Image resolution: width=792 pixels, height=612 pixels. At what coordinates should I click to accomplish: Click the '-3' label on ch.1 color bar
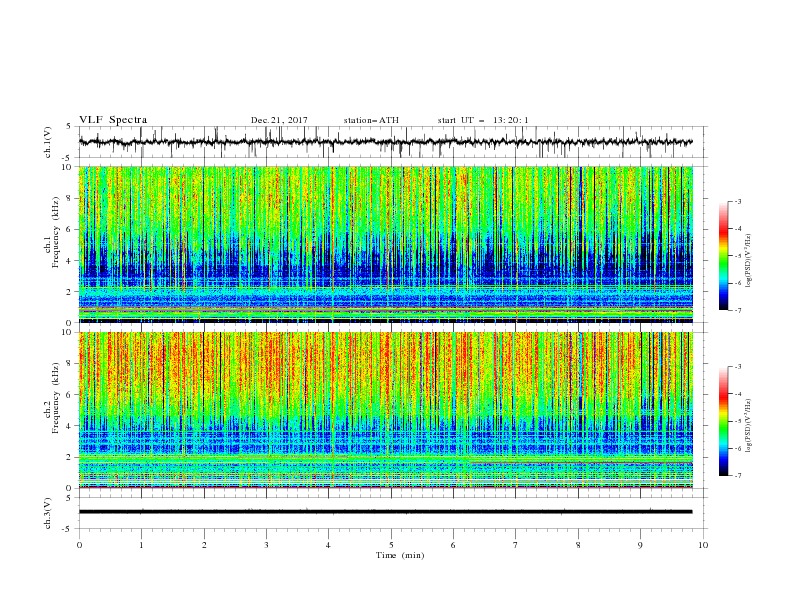[x=737, y=201]
